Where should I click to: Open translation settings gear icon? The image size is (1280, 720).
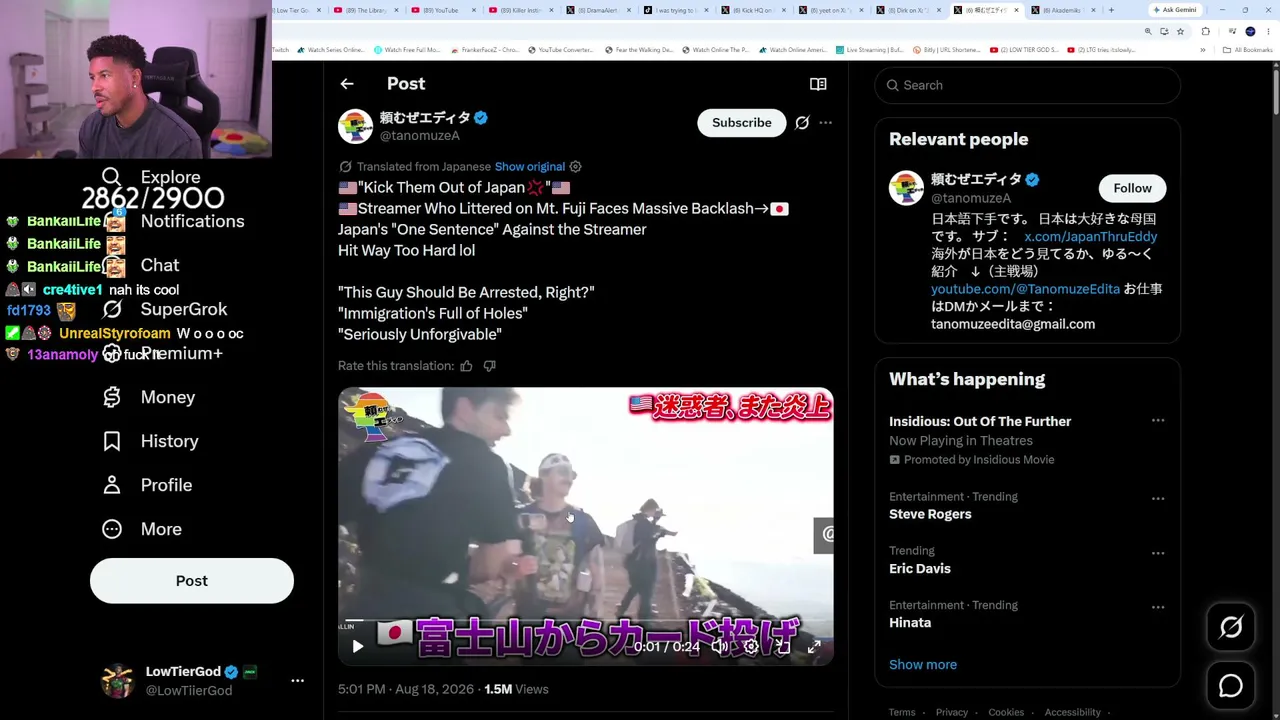click(x=575, y=167)
